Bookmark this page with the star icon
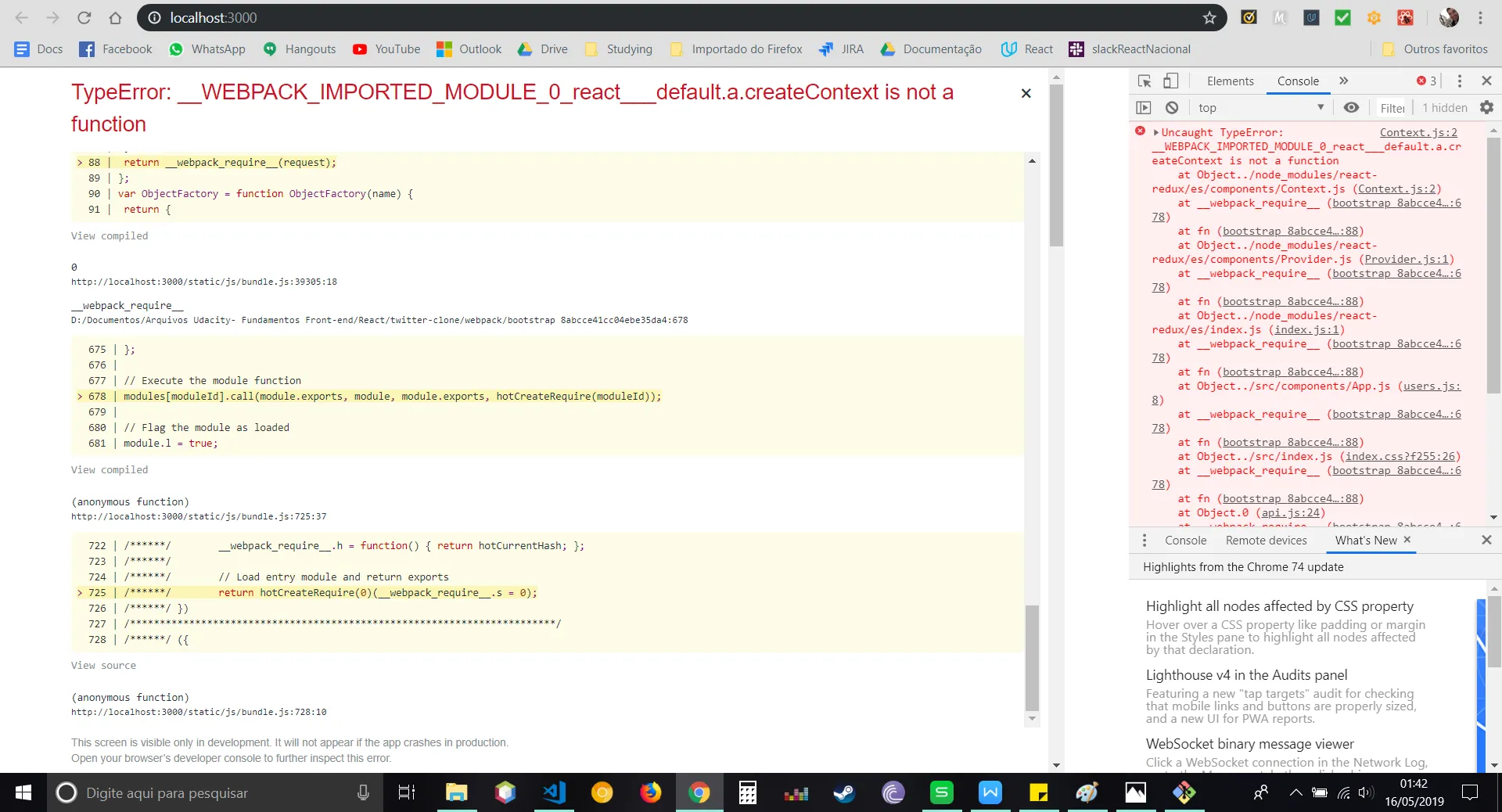1502x812 pixels. [x=1209, y=18]
